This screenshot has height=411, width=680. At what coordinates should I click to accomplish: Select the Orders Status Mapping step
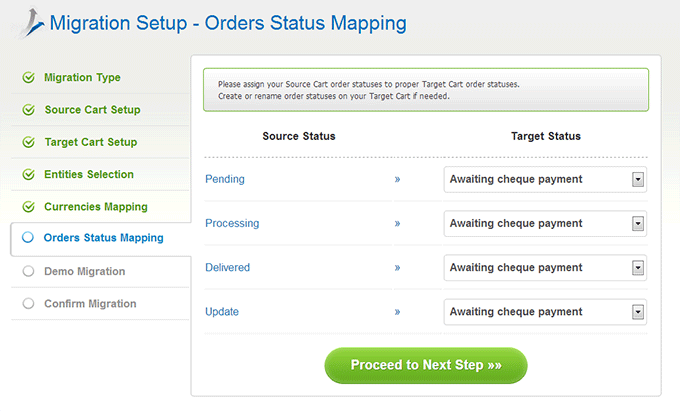pos(104,238)
